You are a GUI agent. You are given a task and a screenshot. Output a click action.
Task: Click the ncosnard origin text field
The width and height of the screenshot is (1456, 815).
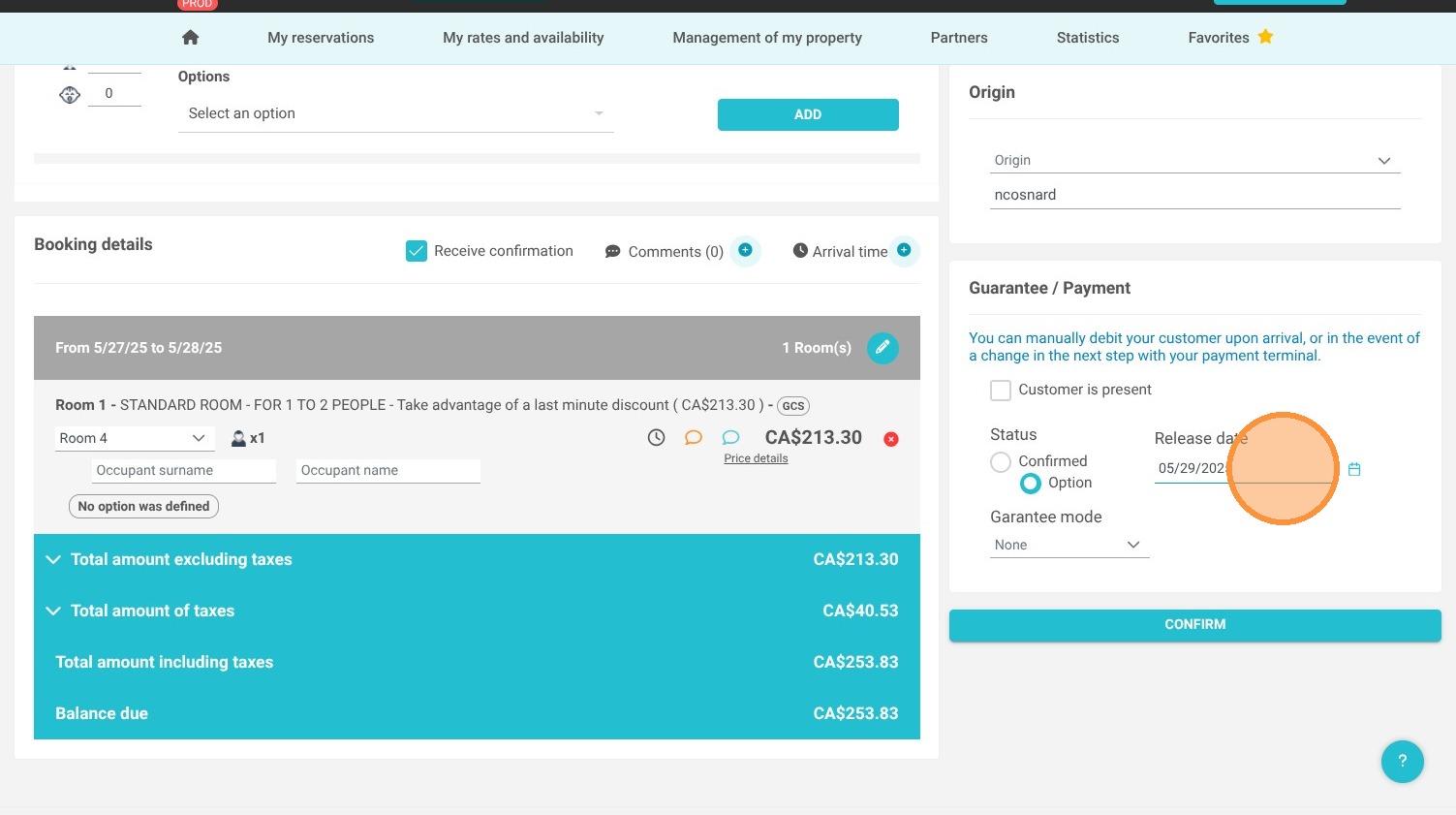(1194, 195)
